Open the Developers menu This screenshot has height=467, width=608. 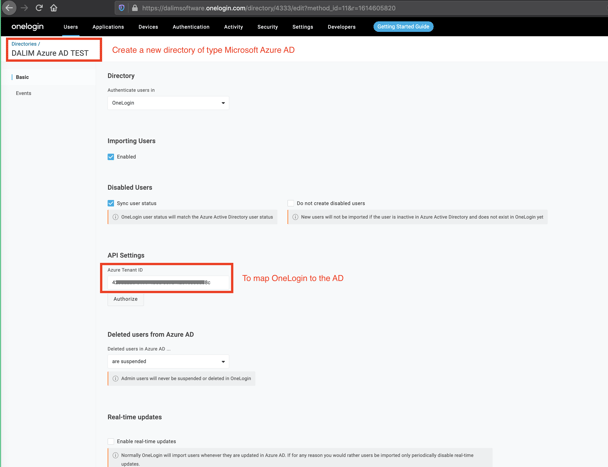click(341, 27)
